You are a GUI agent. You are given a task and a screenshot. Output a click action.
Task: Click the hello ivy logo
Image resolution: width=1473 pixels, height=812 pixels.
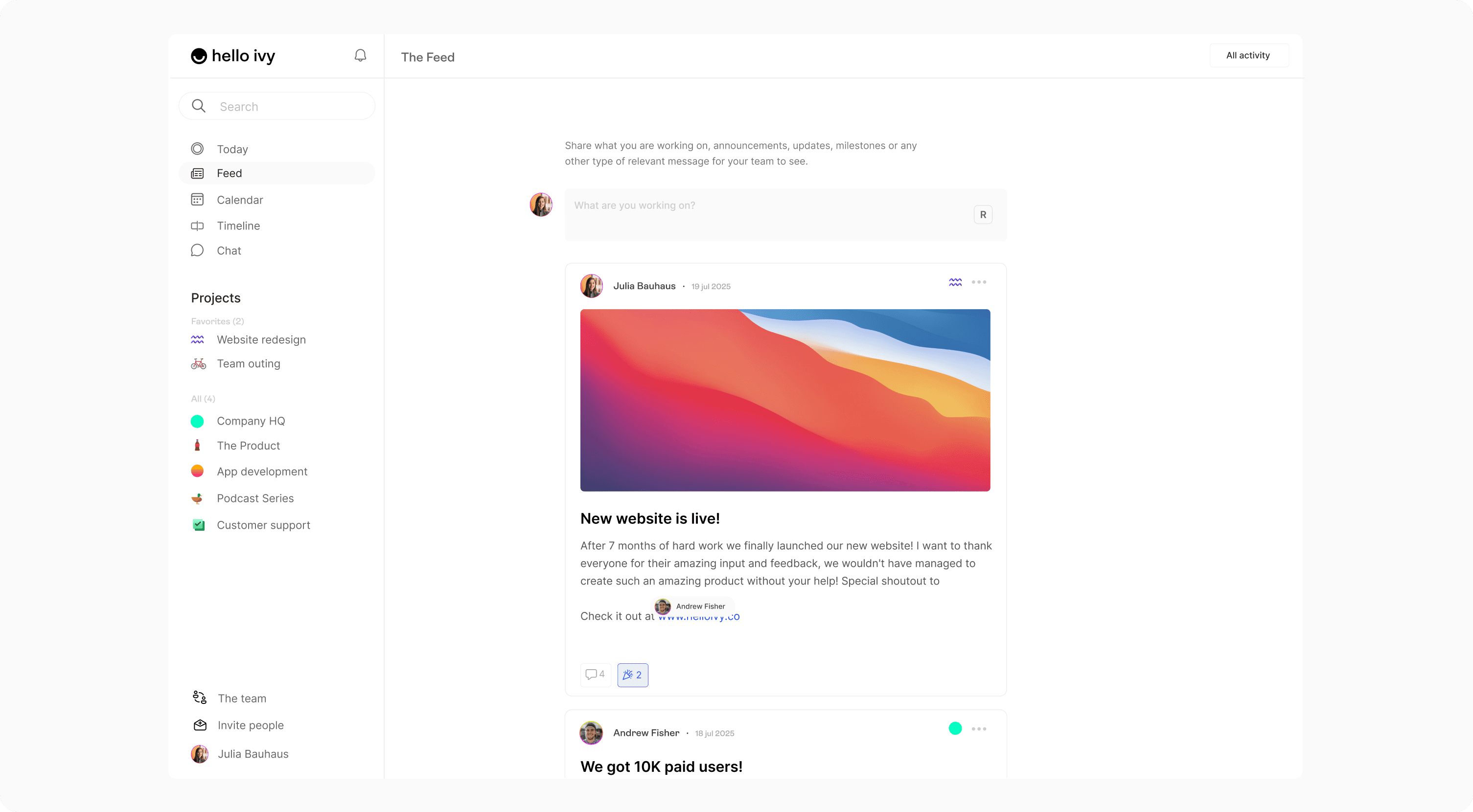tap(233, 56)
